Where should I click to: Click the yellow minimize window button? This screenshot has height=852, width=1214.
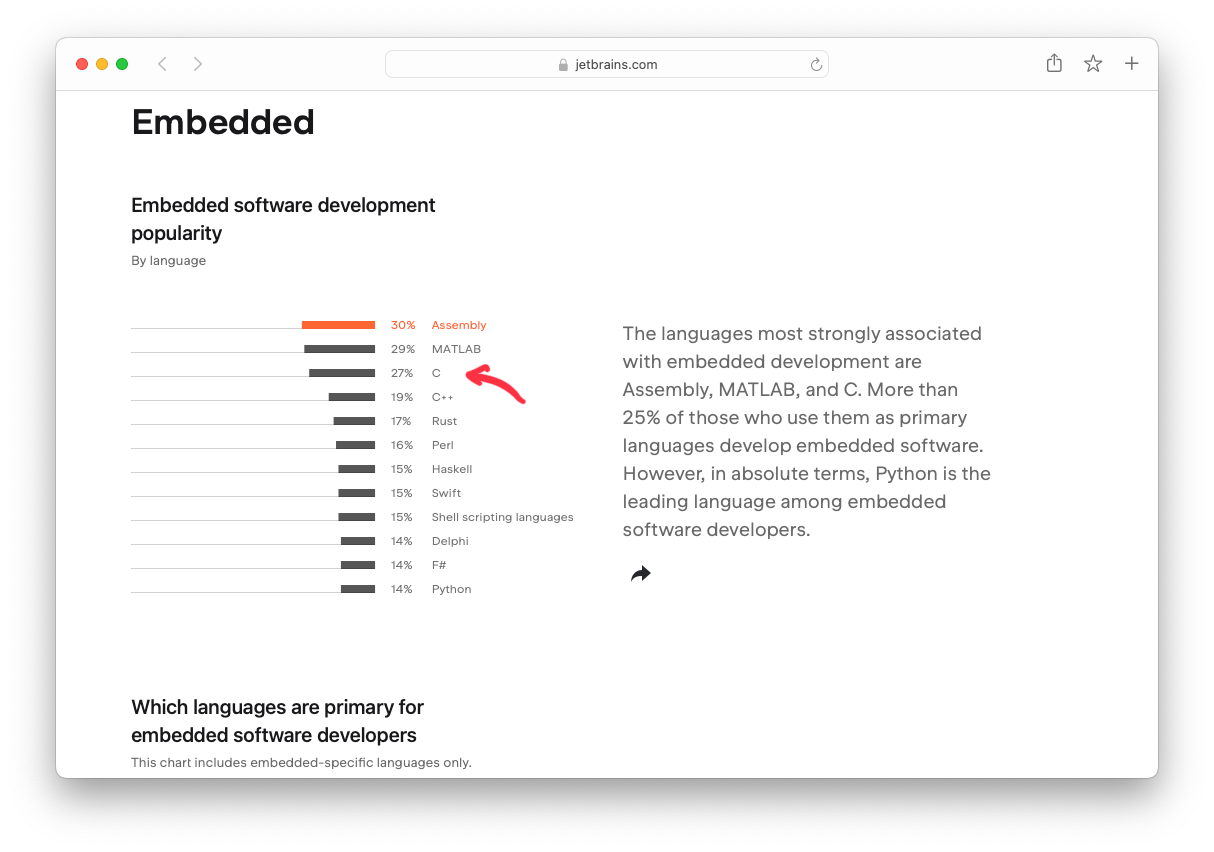tap(102, 64)
